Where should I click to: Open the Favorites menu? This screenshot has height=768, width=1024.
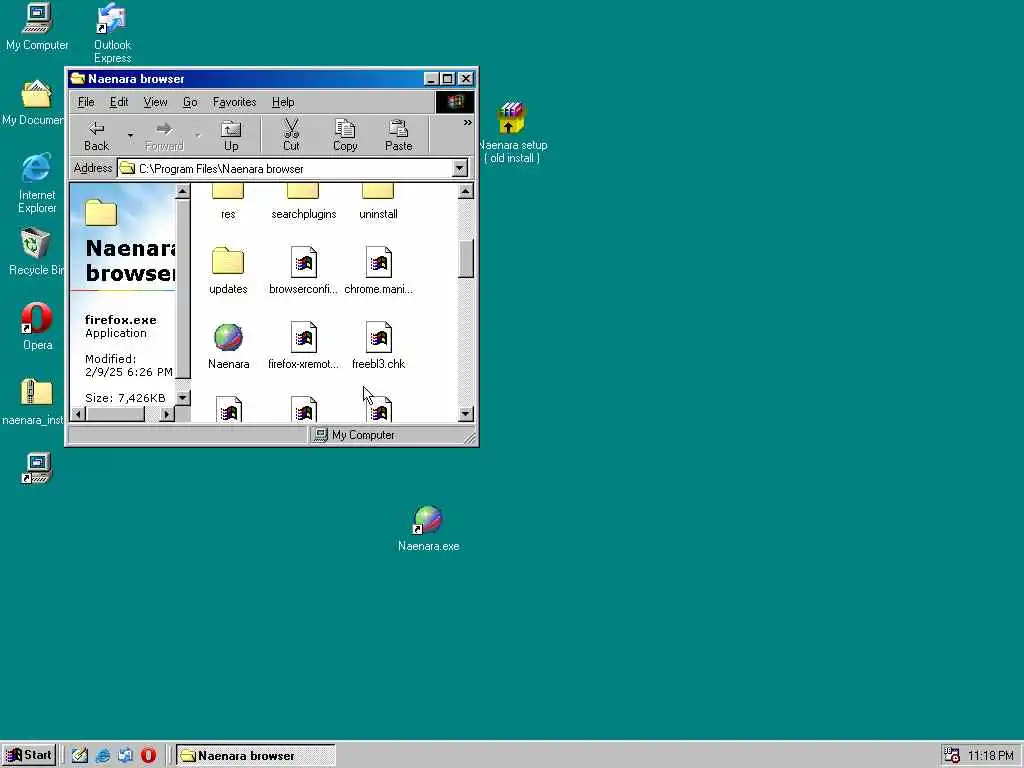tap(234, 102)
